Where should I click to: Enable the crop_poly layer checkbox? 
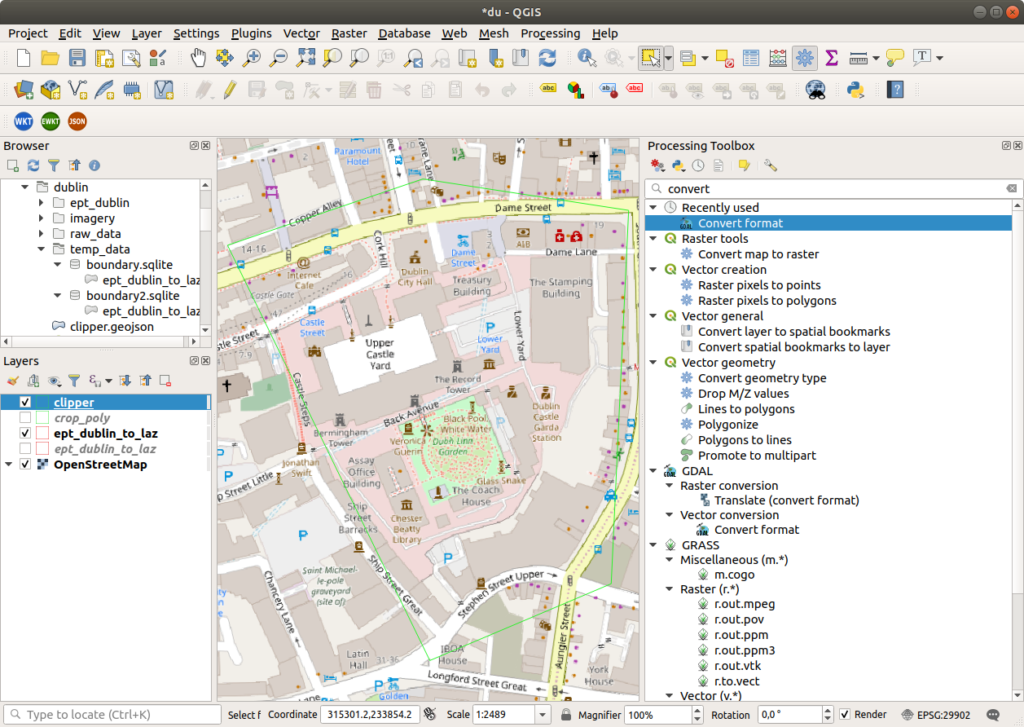(x=25, y=418)
